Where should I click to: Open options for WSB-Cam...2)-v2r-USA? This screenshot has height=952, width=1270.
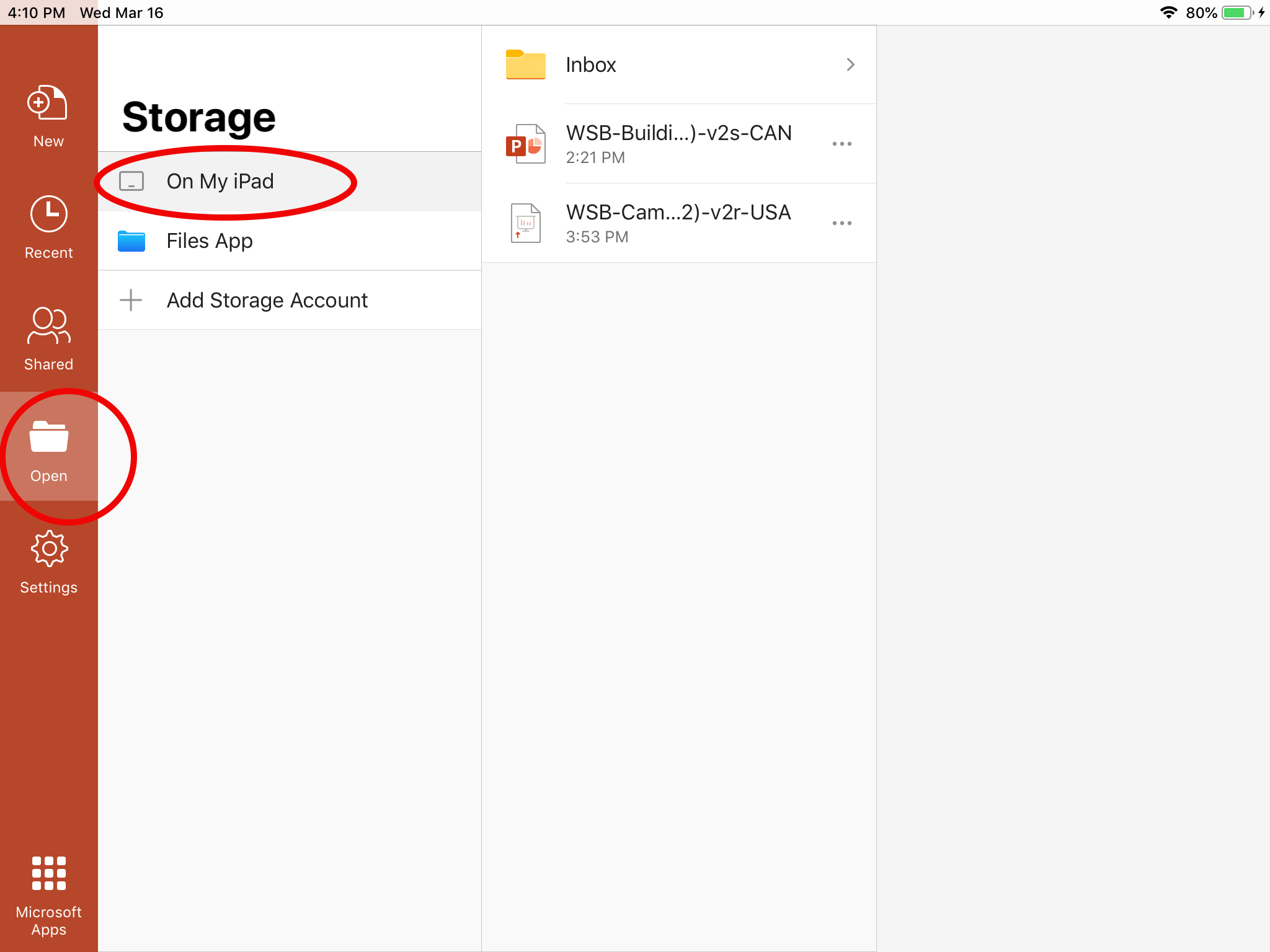click(x=841, y=223)
